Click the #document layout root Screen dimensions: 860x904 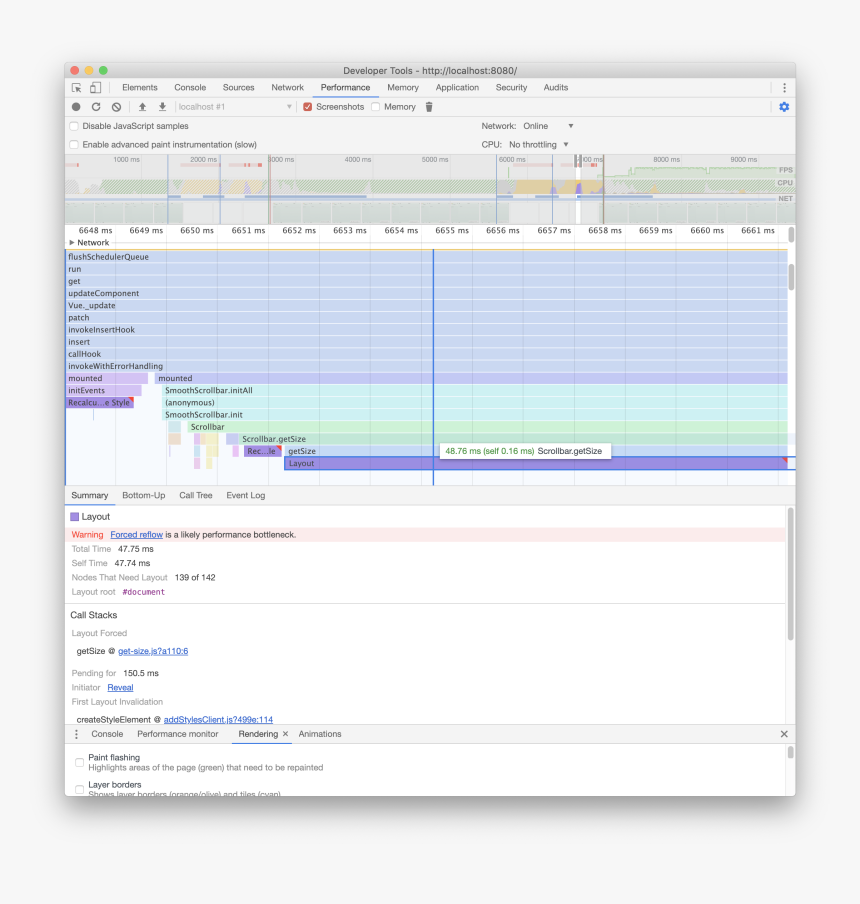coord(144,592)
